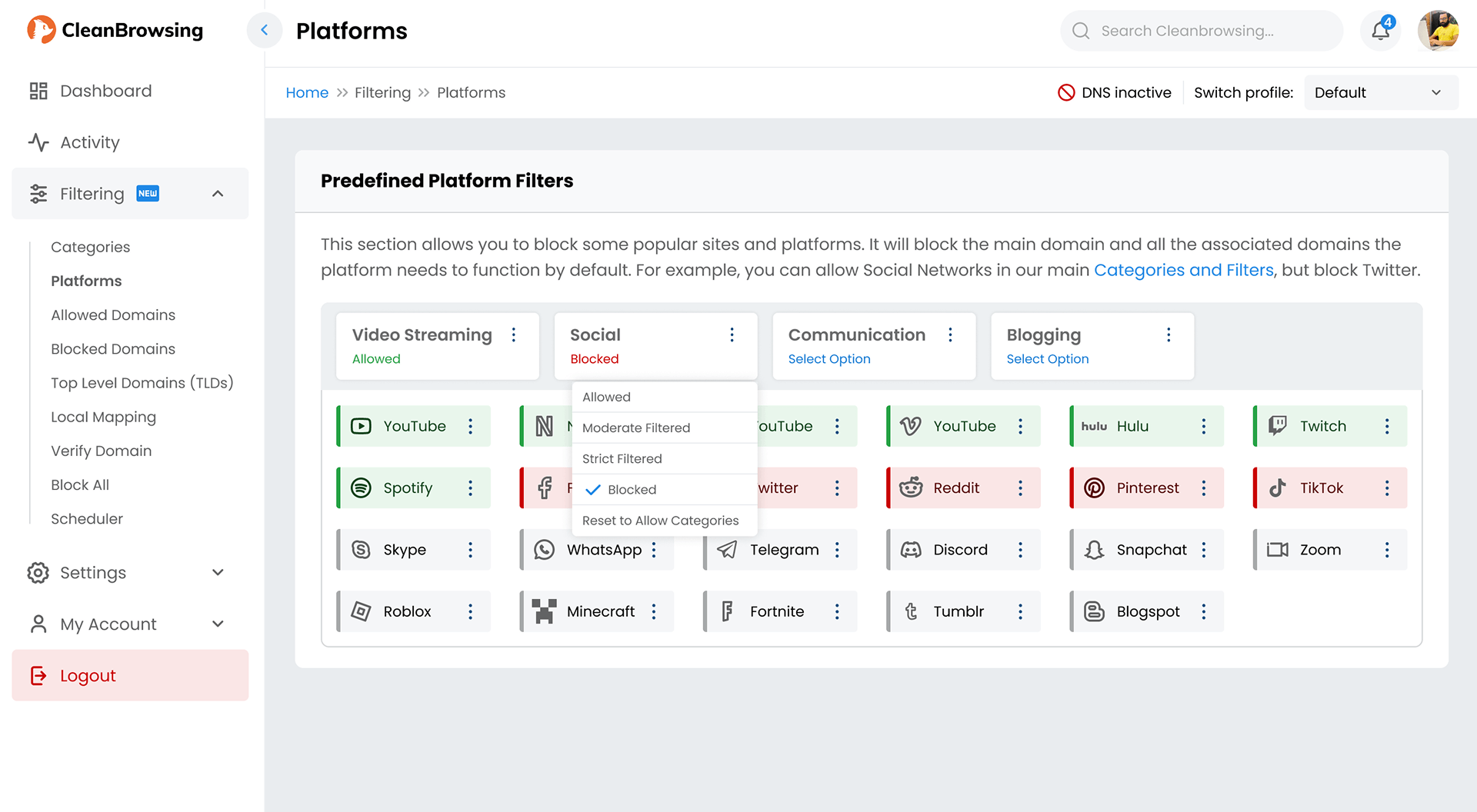This screenshot has width=1477, height=812.
Task: Click the three-dot menu on TikTok
Action: click(1386, 488)
